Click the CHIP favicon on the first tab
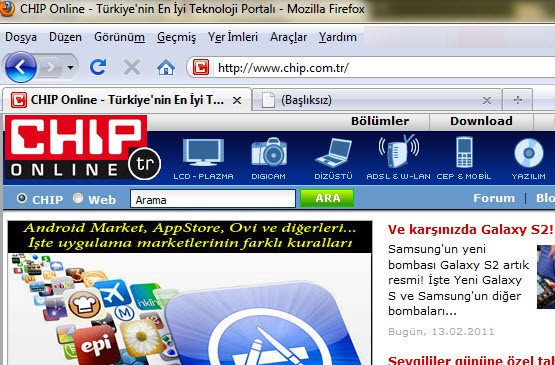The width and height of the screenshot is (555, 365). [19, 100]
